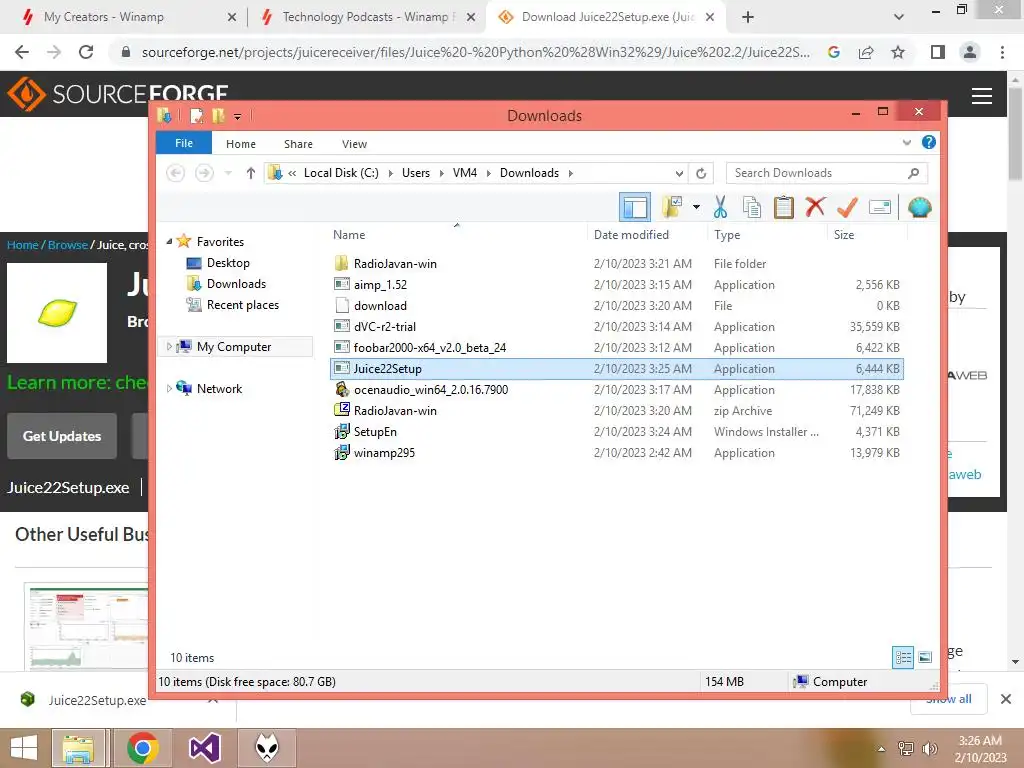Open the File tab in Explorer
The image size is (1024, 768).
pyautogui.click(x=184, y=143)
